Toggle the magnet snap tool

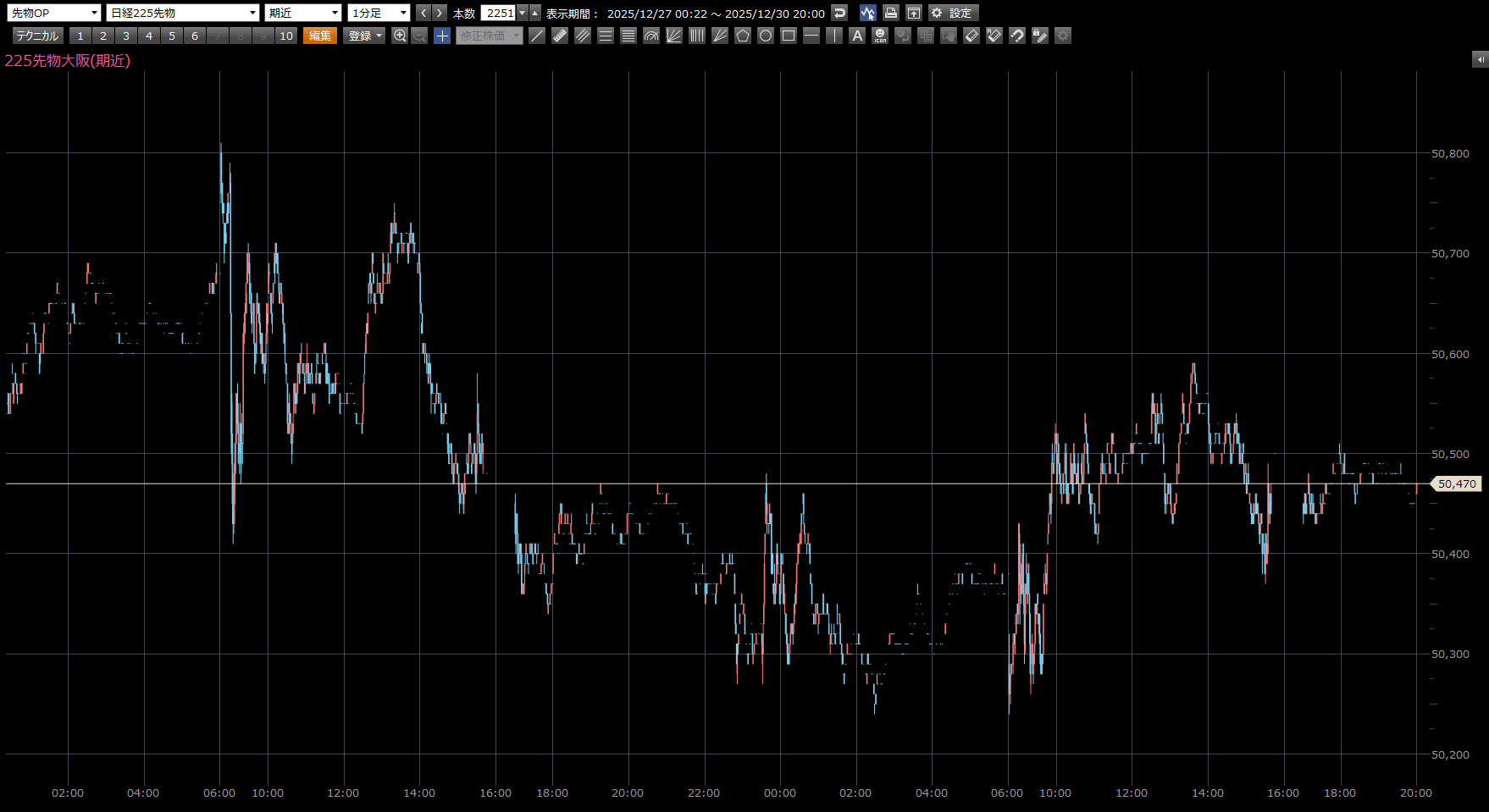[1017, 36]
